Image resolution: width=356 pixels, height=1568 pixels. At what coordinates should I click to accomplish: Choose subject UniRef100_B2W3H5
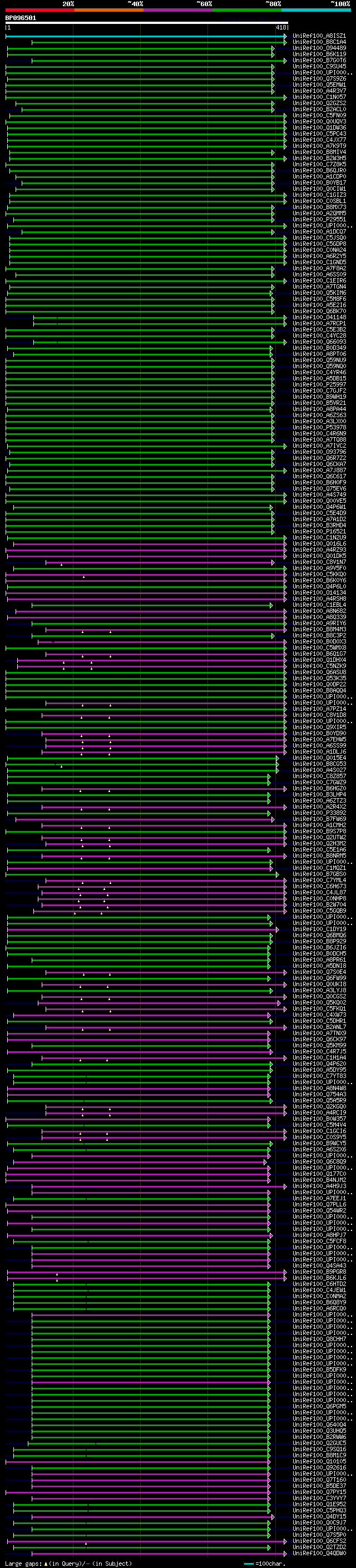(319, 159)
